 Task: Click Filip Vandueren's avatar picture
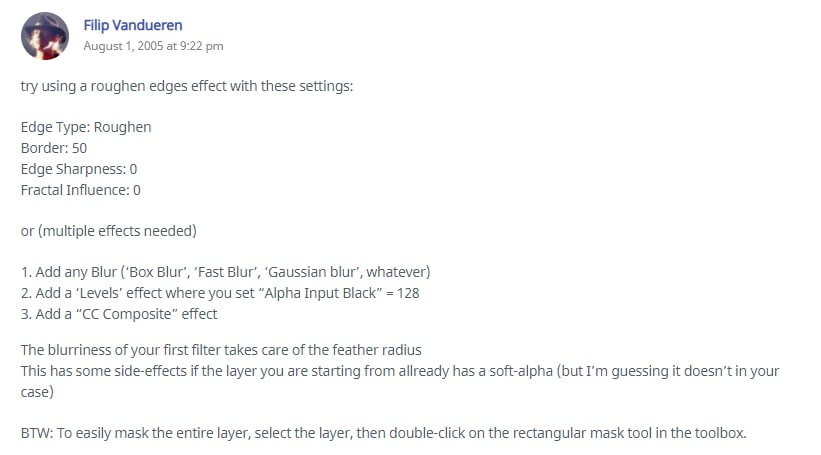(46, 36)
